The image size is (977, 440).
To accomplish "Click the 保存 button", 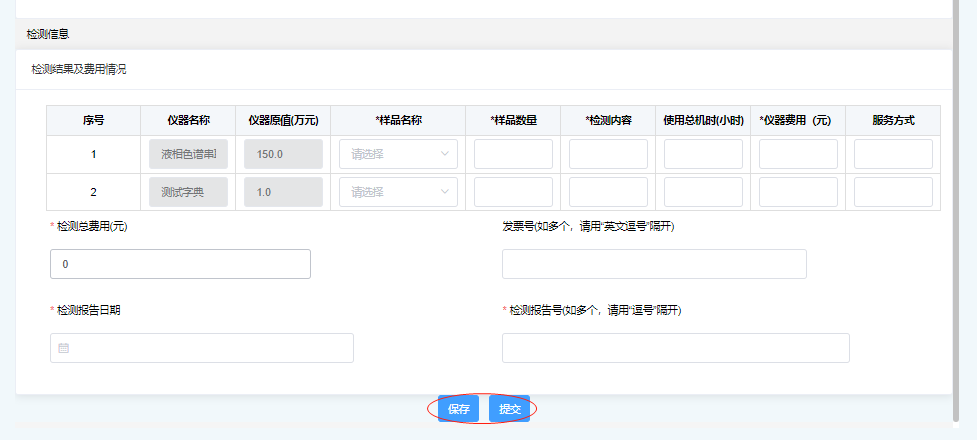I will click(x=459, y=409).
